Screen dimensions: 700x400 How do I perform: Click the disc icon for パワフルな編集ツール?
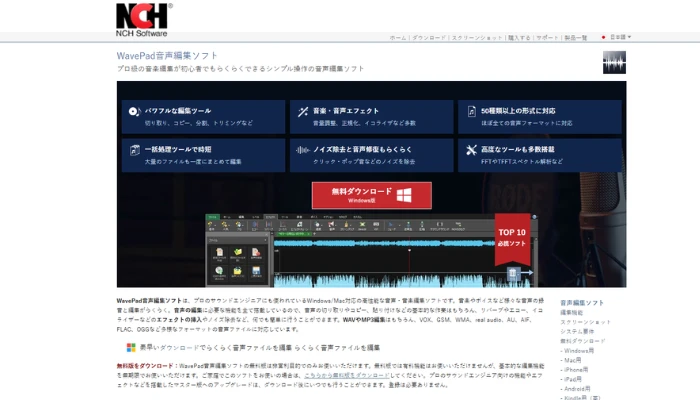[x=134, y=111]
